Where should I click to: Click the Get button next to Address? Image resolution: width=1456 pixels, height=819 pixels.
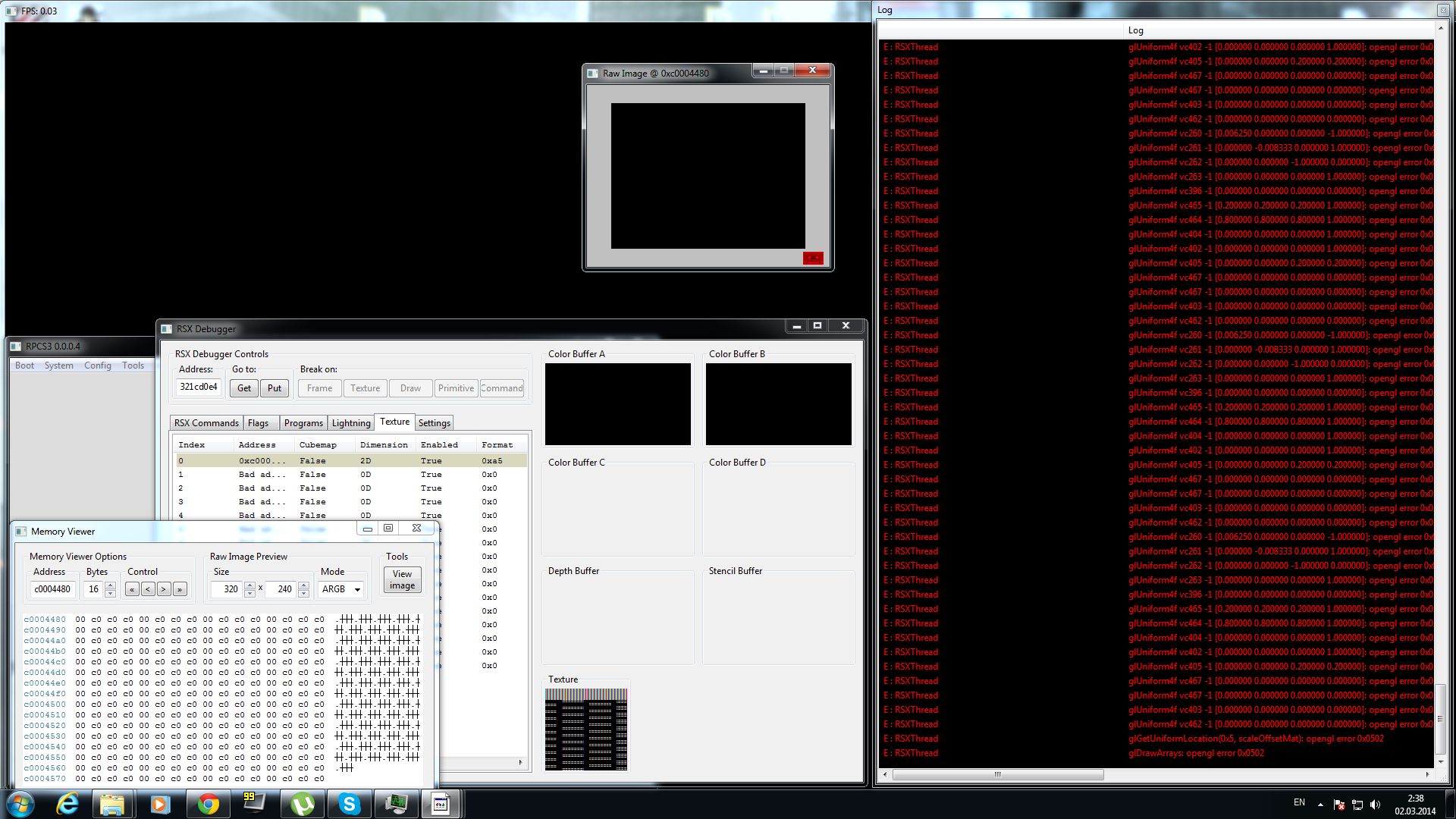pos(243,388)
